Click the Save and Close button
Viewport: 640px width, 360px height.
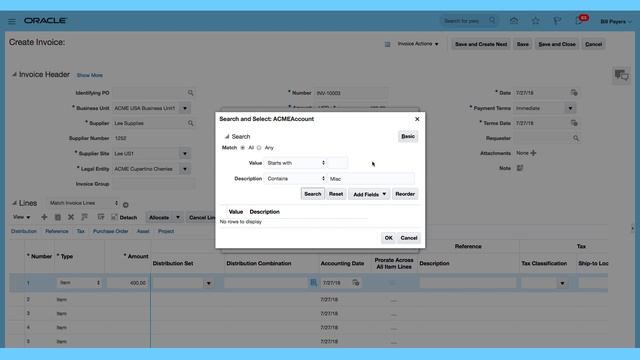tap(557, 44)
